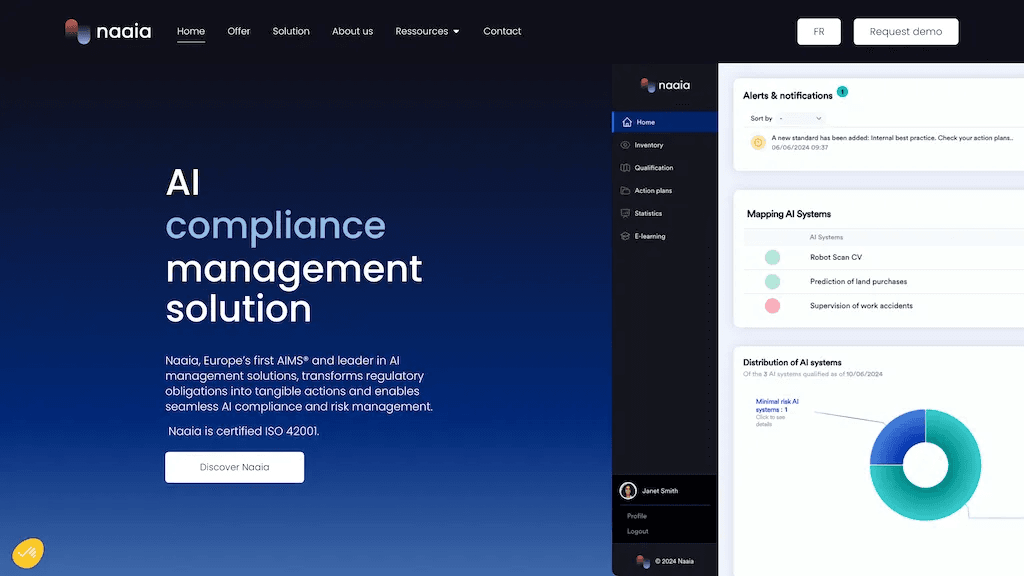The width and height of the screenshot is (1024, 576).
Task: Click the green dot for Robot Scan CV
Action: tap(773, 257)
